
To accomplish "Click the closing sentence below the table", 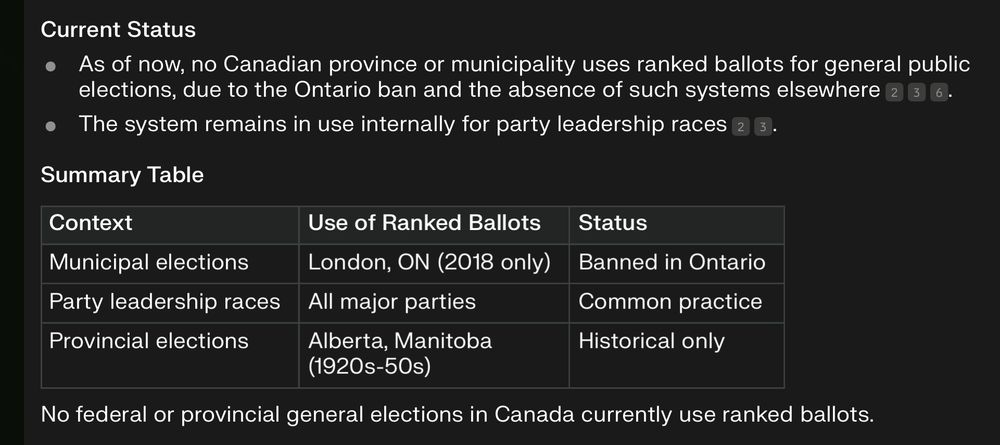I will [459, 414].
